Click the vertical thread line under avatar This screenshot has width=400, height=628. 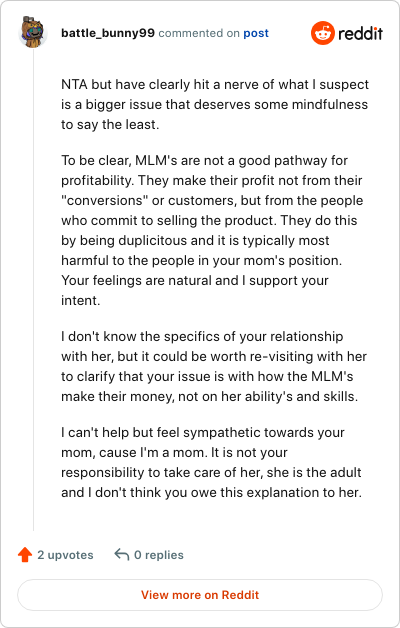coord(33,289)
